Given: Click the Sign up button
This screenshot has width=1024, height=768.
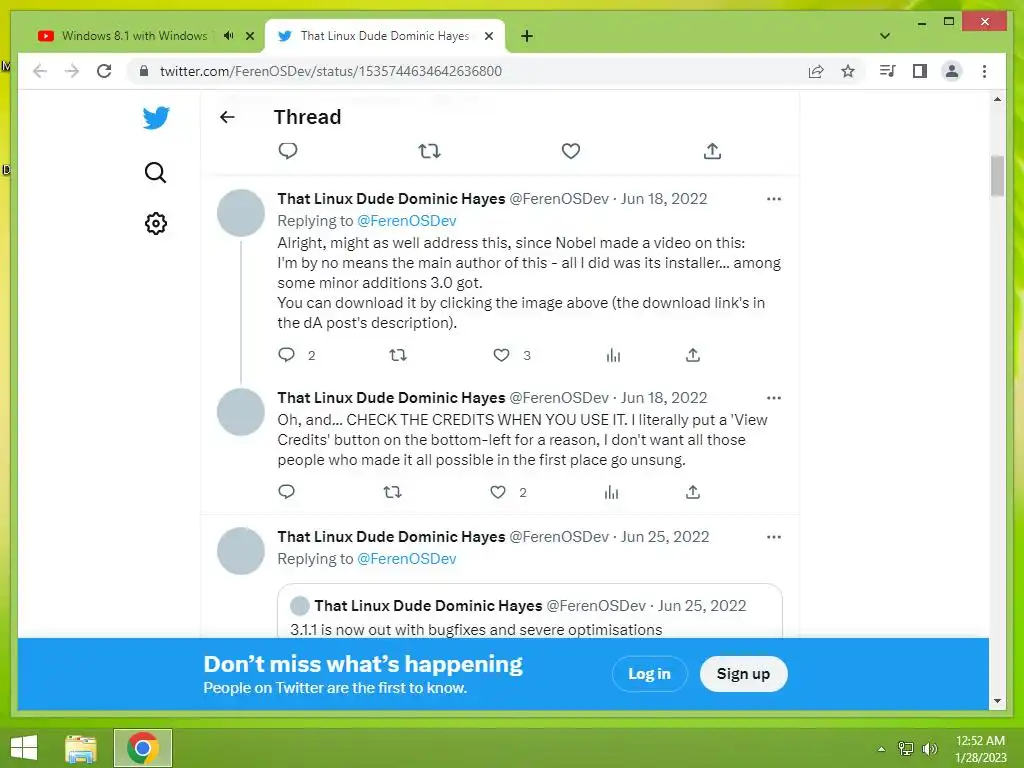Looking at the screenshot, I should pos(743,673).
